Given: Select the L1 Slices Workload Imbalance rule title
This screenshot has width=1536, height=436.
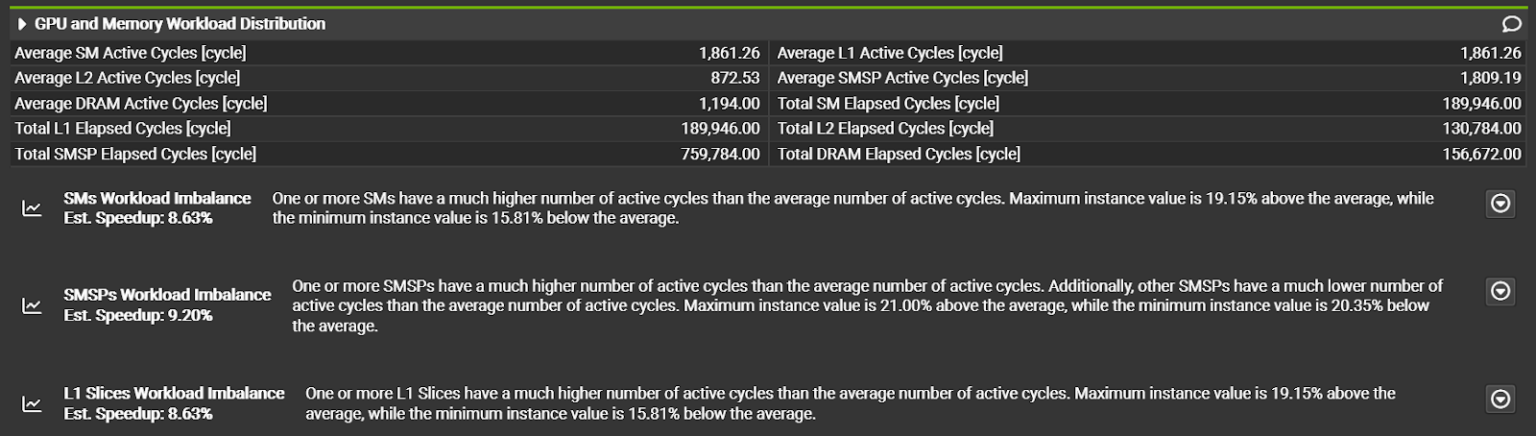Looking at the screenshot, I should pos(174,393).
